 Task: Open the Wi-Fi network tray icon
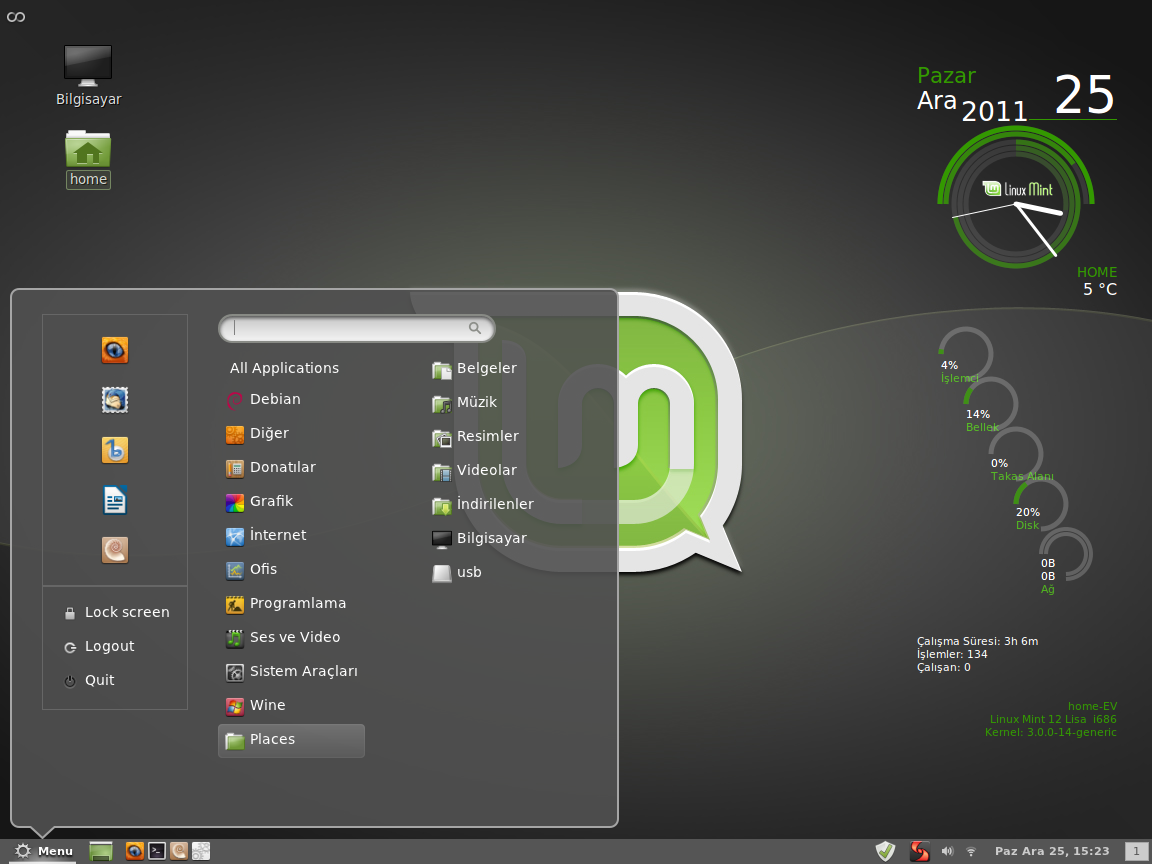point(971,852)
